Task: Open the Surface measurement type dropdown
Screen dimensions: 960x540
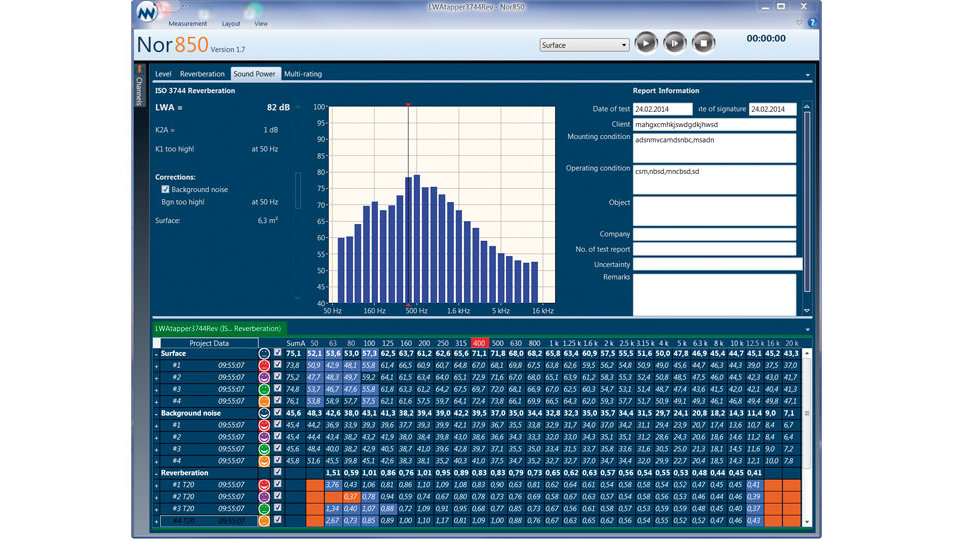Action: pos(584,45)
